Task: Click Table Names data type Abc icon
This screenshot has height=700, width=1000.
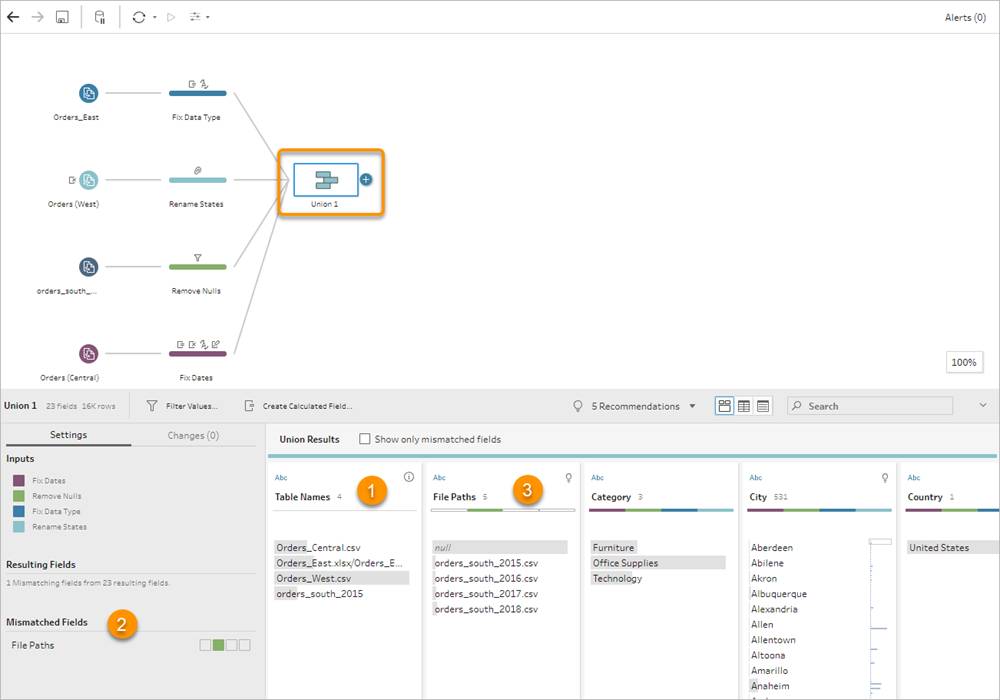Action: pyautogui.click(x=281, y=478)
